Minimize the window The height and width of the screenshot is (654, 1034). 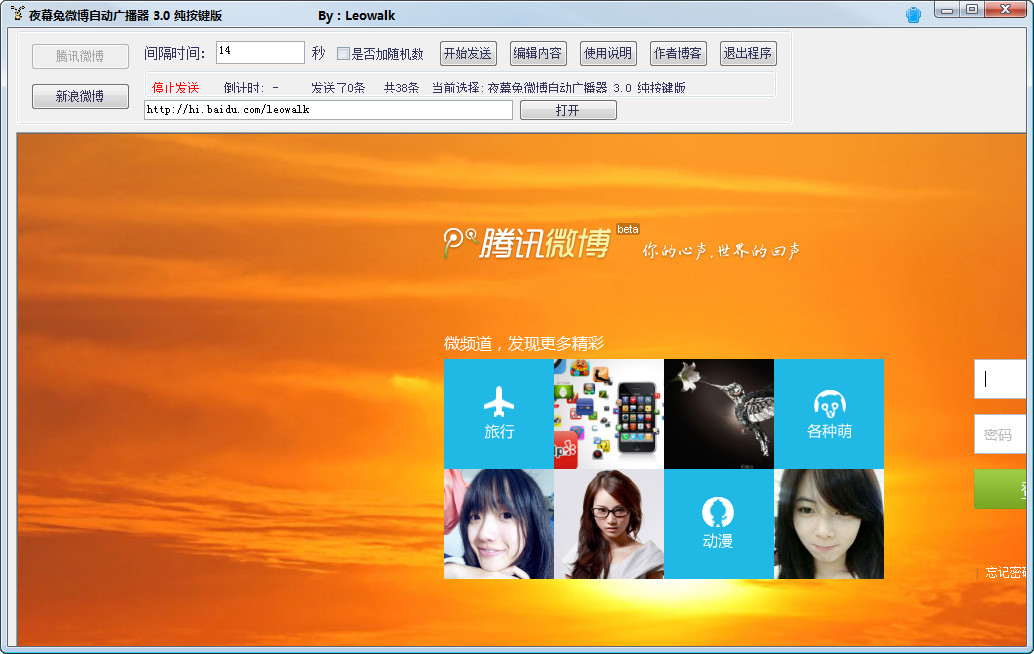point(947,10)
